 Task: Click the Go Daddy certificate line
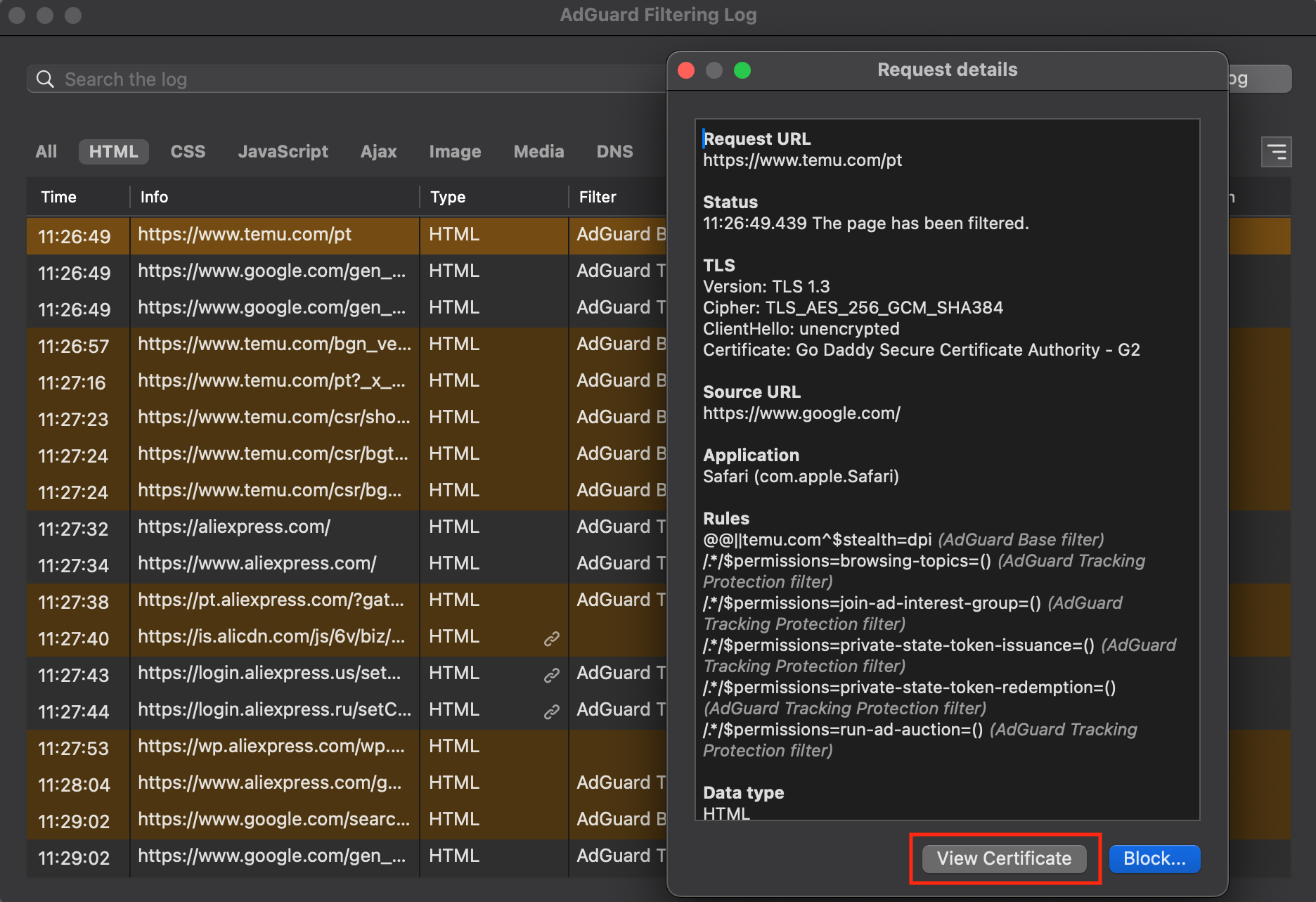[x=922, y=350]
